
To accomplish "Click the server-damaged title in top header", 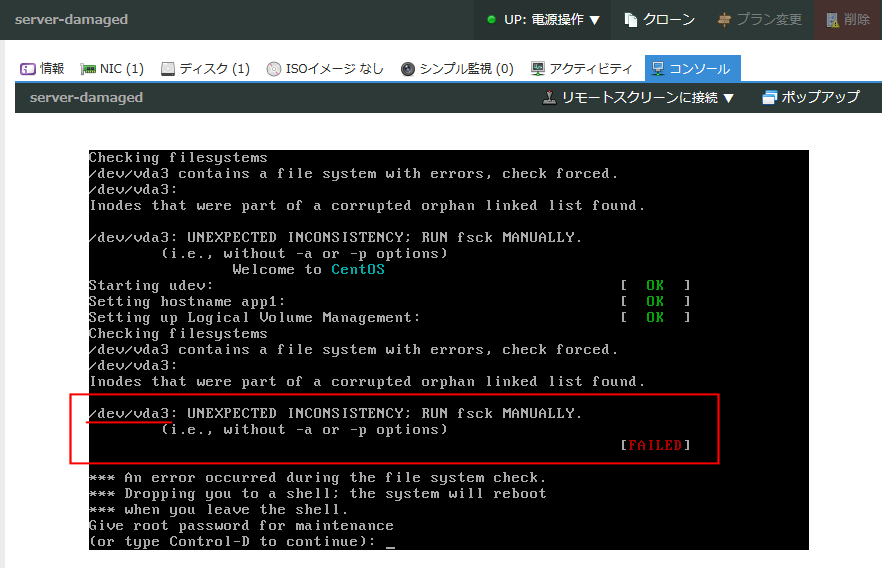I will point(71,20).
